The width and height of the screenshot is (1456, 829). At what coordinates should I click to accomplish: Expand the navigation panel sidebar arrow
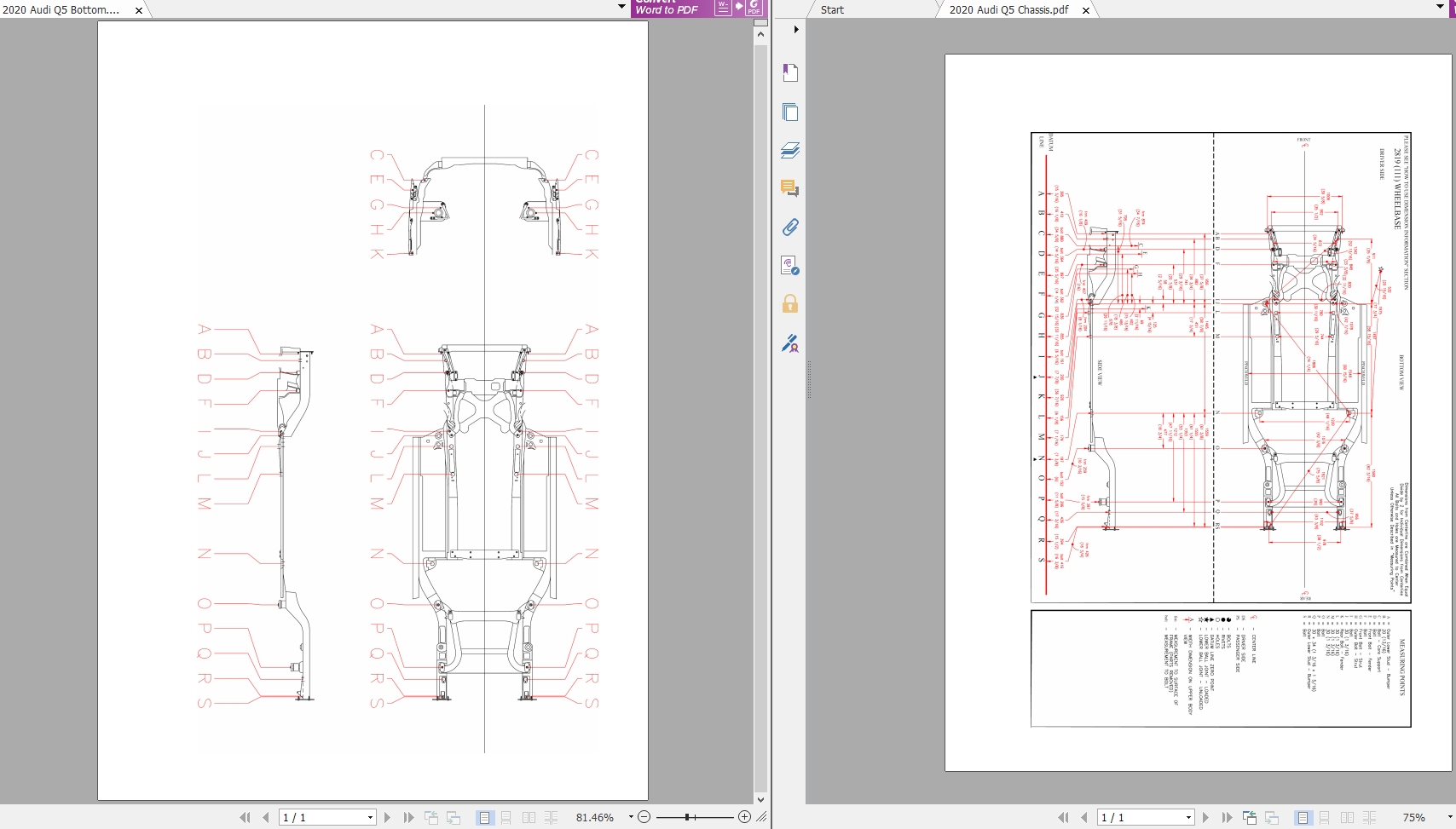tap(795, 30)
